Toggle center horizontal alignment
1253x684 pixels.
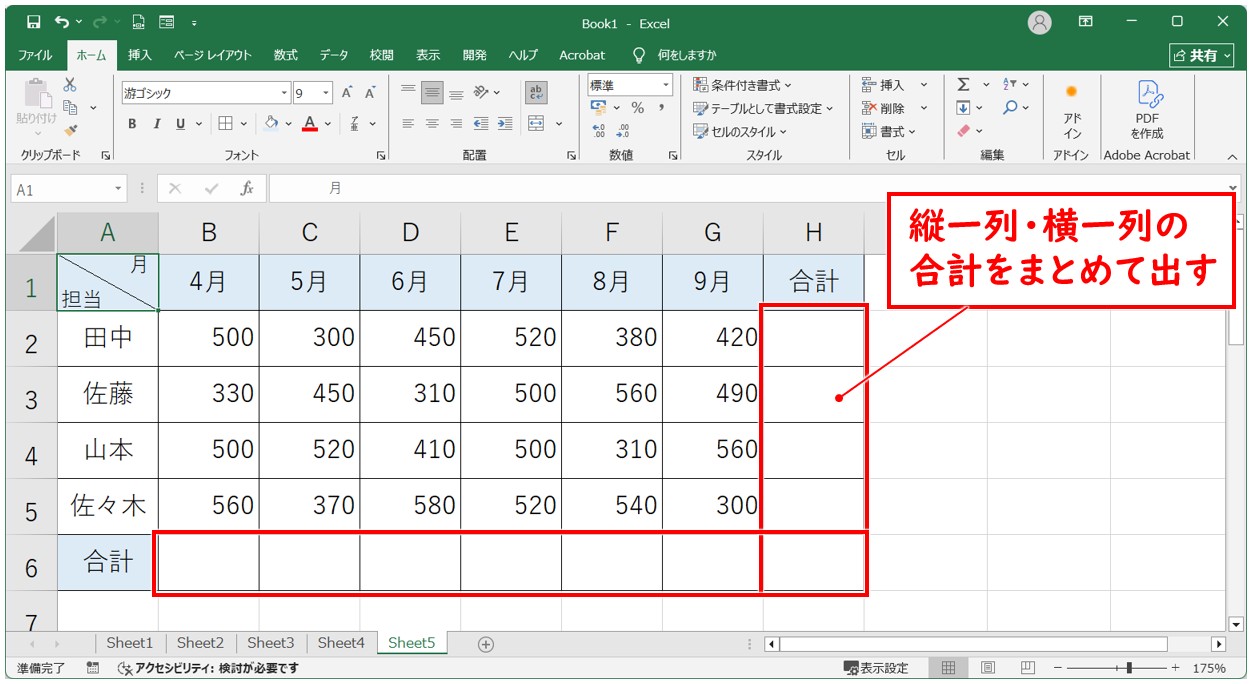(432, 124)
